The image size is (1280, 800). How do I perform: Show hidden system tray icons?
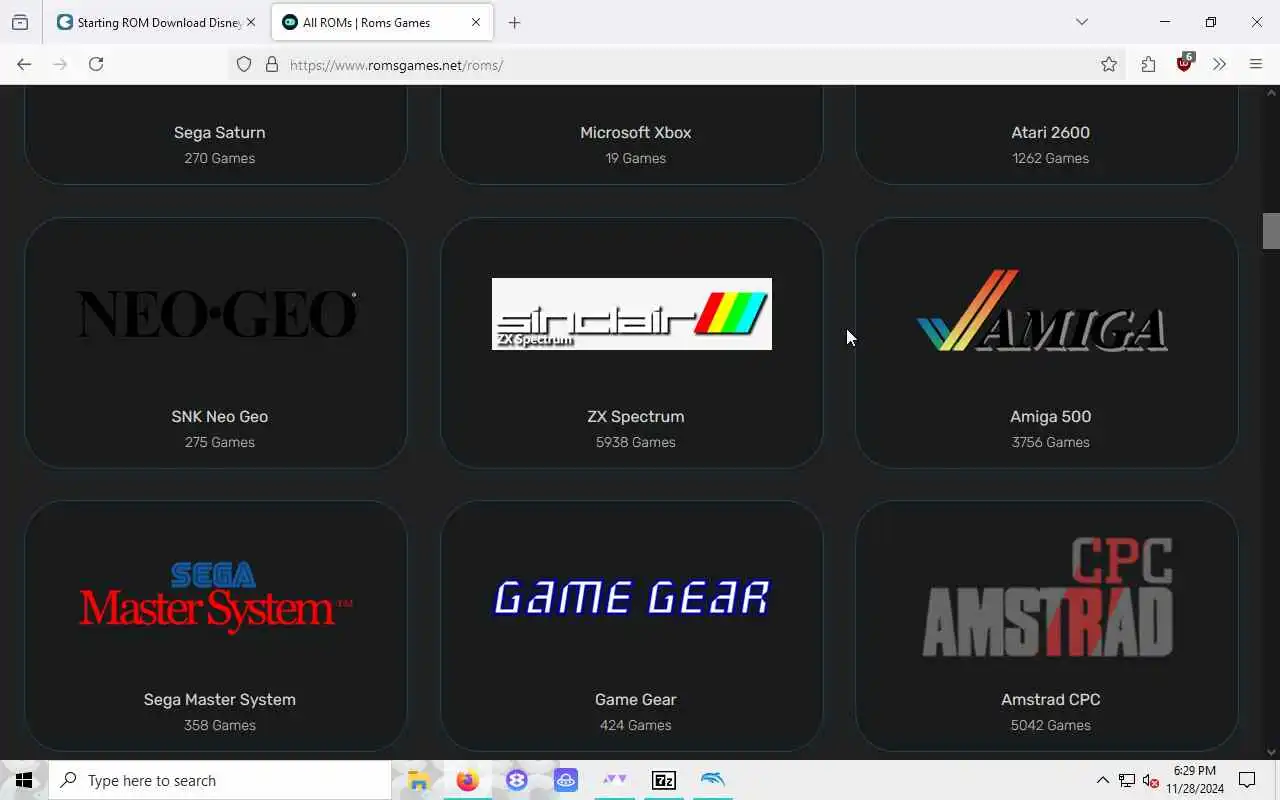[x=1102, y=780]
